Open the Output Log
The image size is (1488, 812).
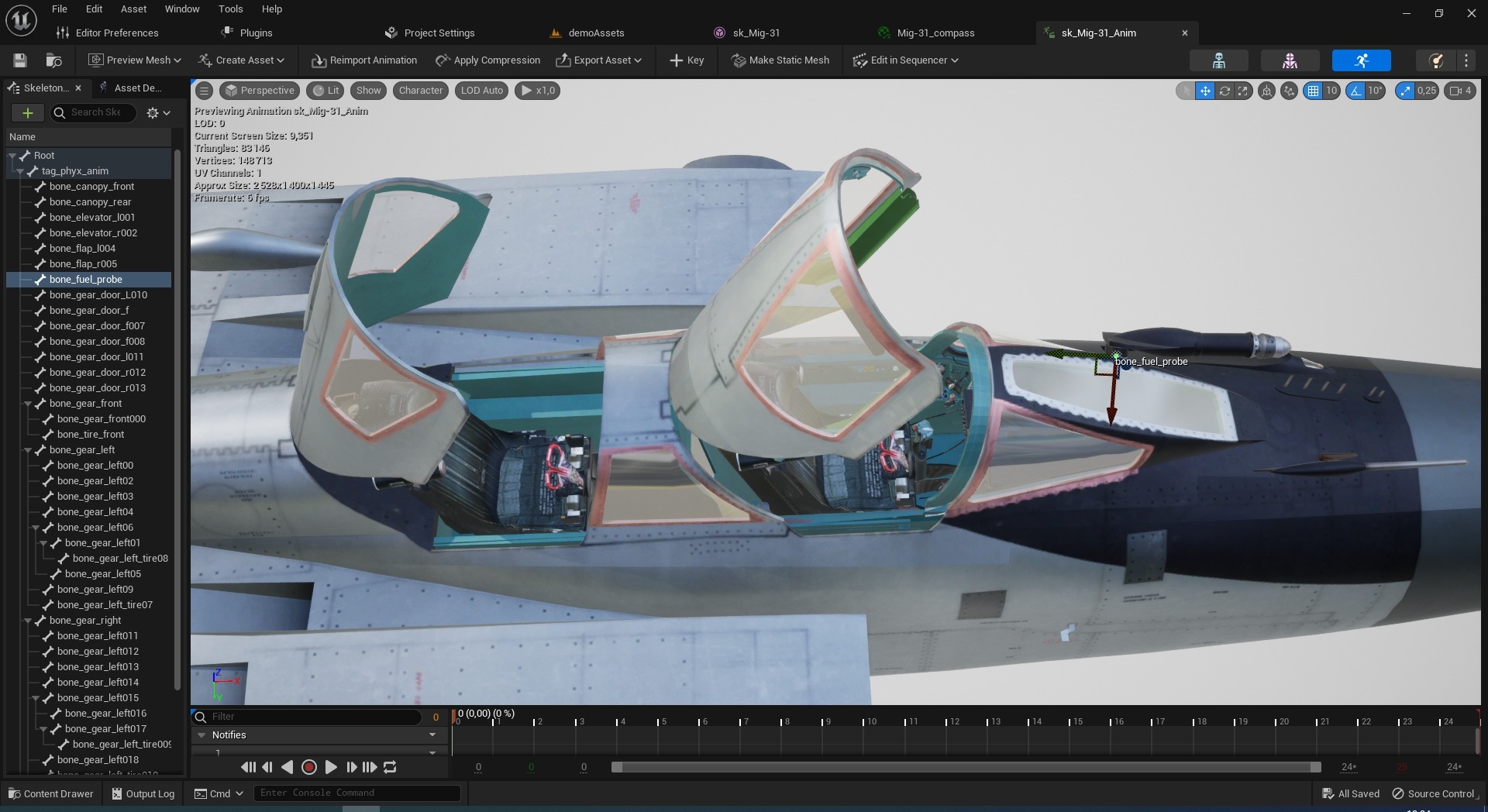pos(143,793)
